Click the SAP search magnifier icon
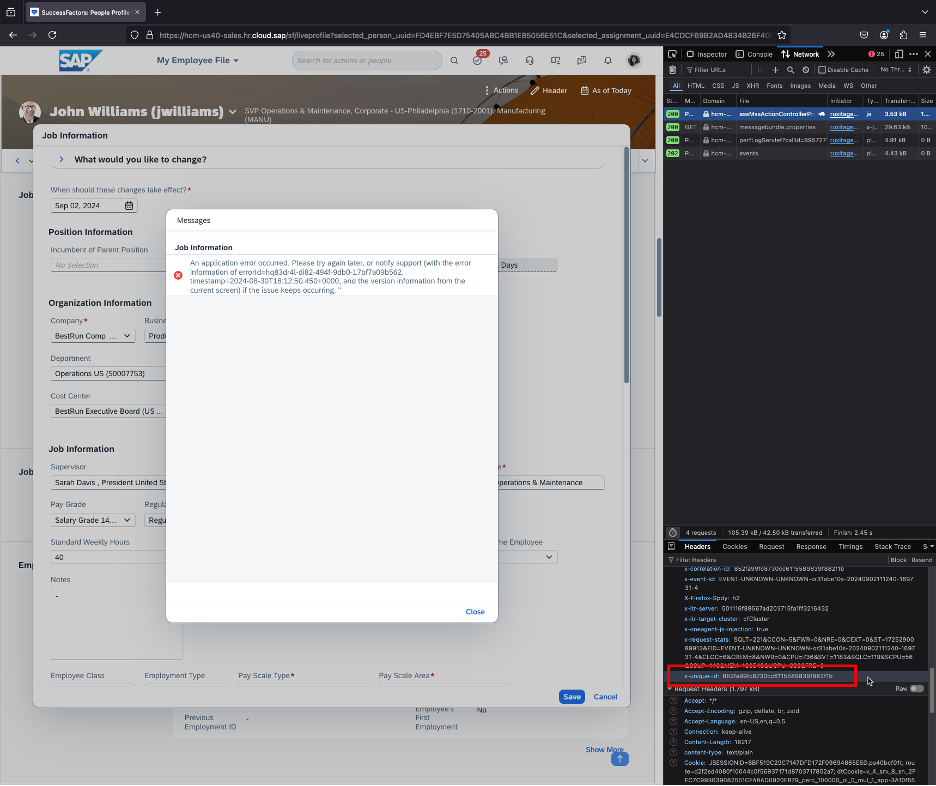Image resolution: width=936 pixels, height=786 pixels. tap(454, 60)
